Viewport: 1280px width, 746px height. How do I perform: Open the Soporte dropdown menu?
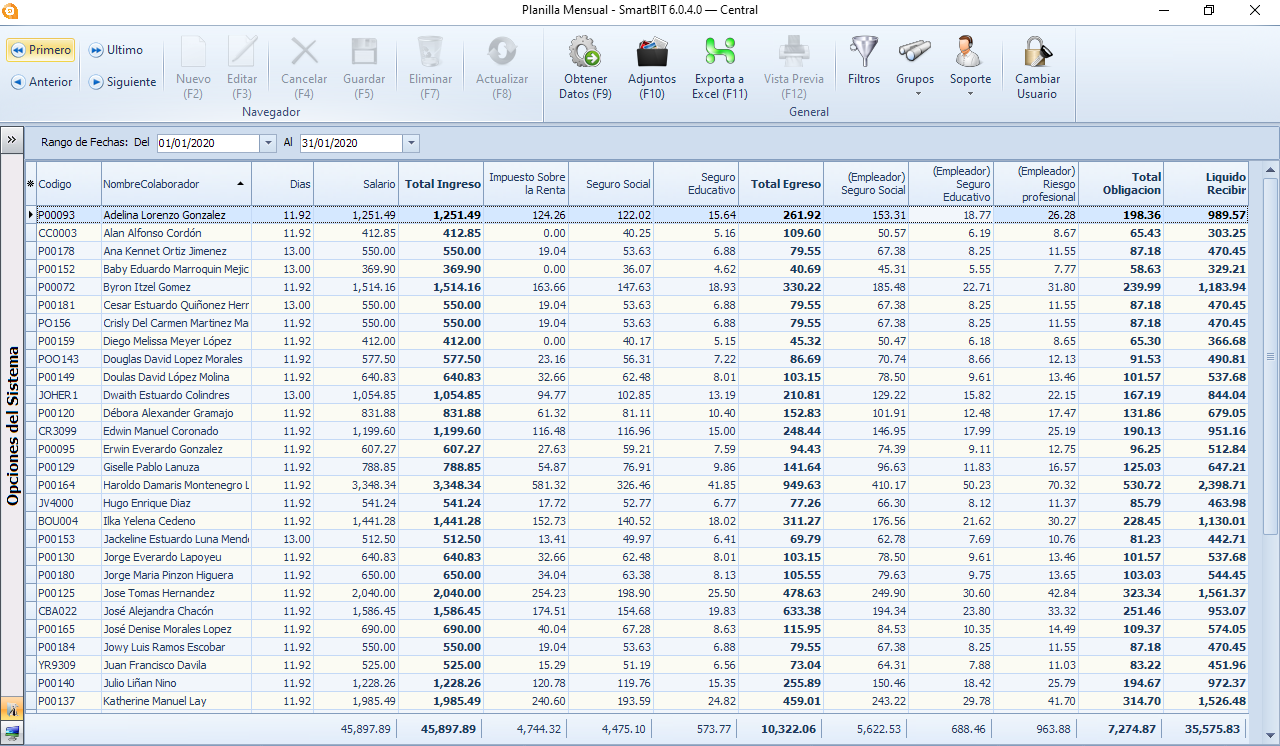tap(970, 67)
